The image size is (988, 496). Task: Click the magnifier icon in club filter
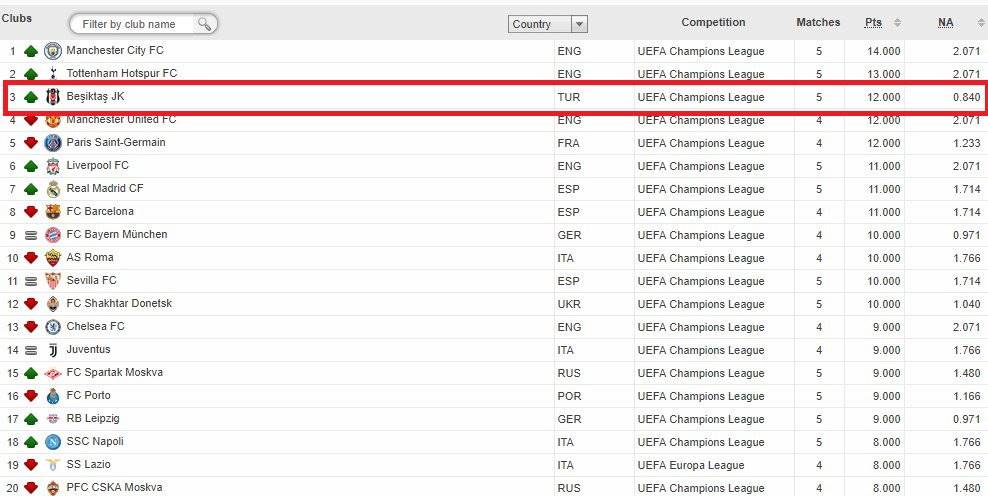204,24
